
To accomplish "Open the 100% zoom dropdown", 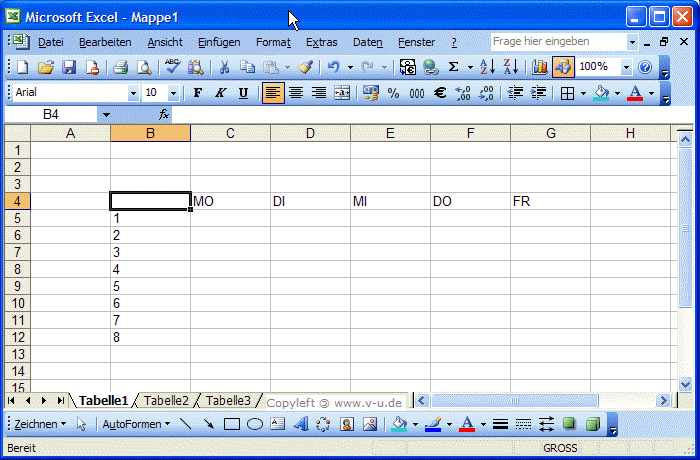I will coord(626,67).
